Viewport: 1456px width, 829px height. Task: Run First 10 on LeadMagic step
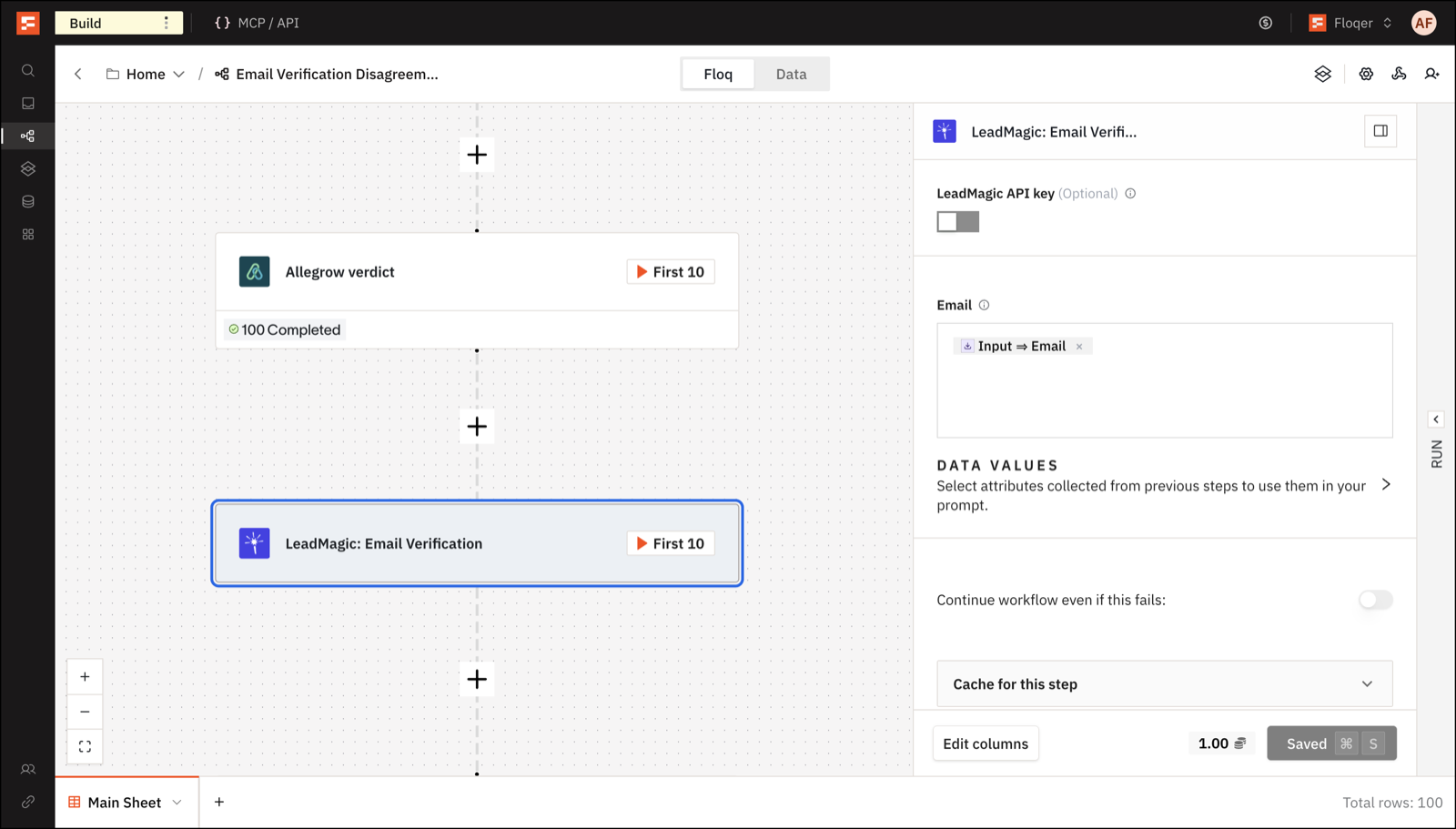(x=671, y=543)
